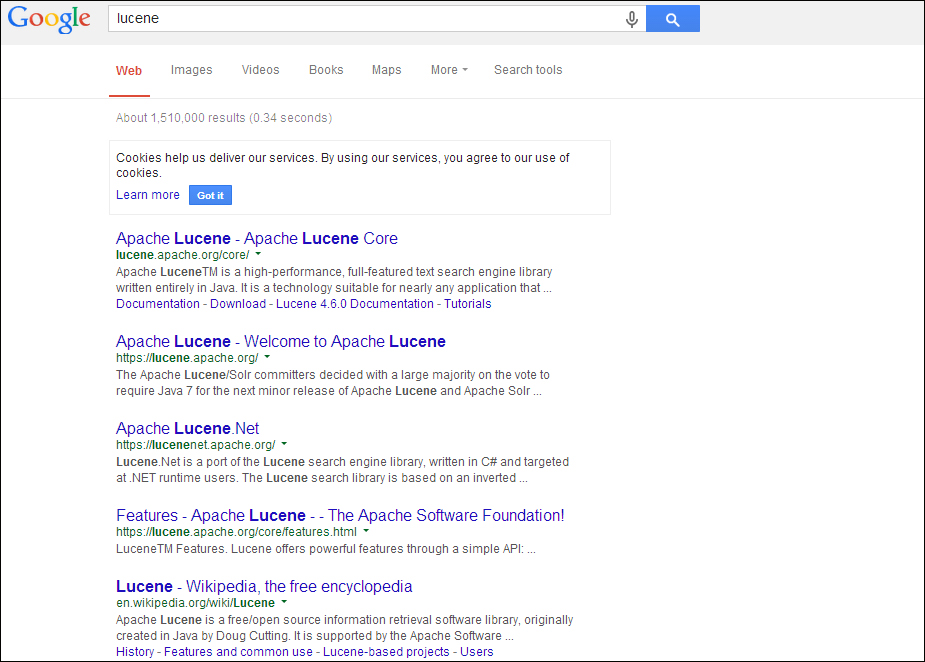Click the Google logo

(x=50, y=19)
